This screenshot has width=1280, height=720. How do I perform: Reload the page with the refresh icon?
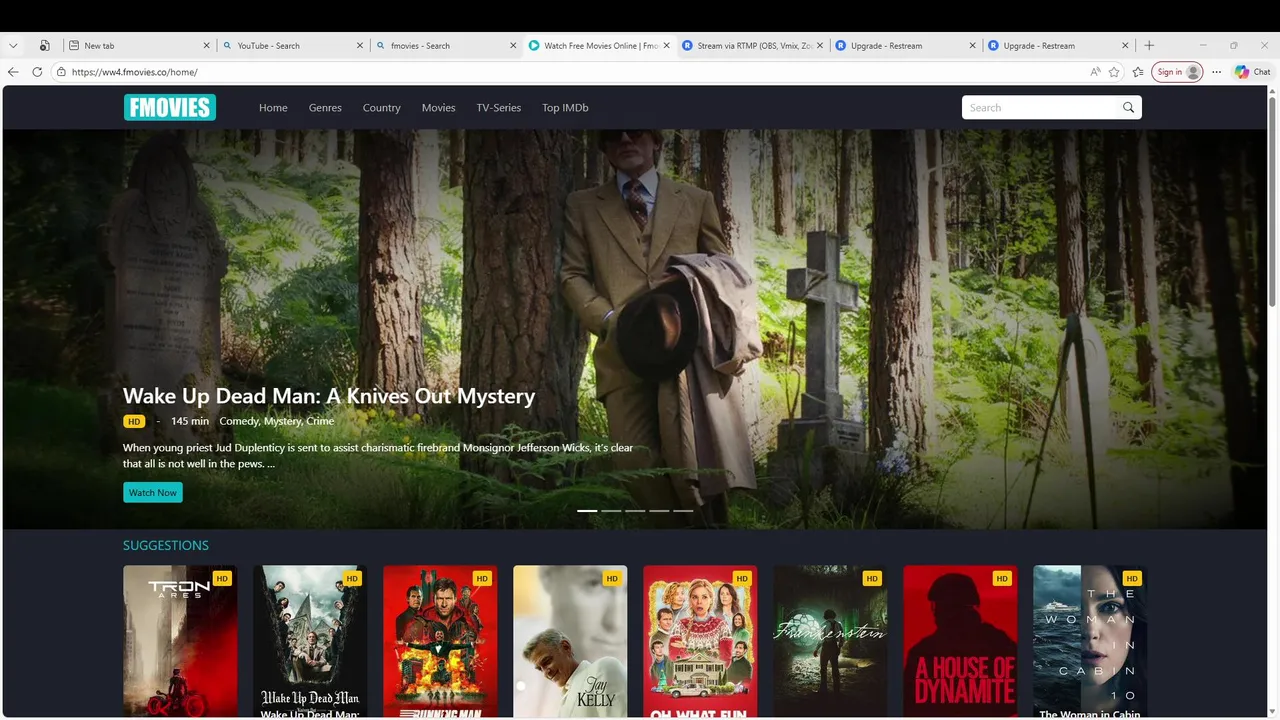(37, 72)
